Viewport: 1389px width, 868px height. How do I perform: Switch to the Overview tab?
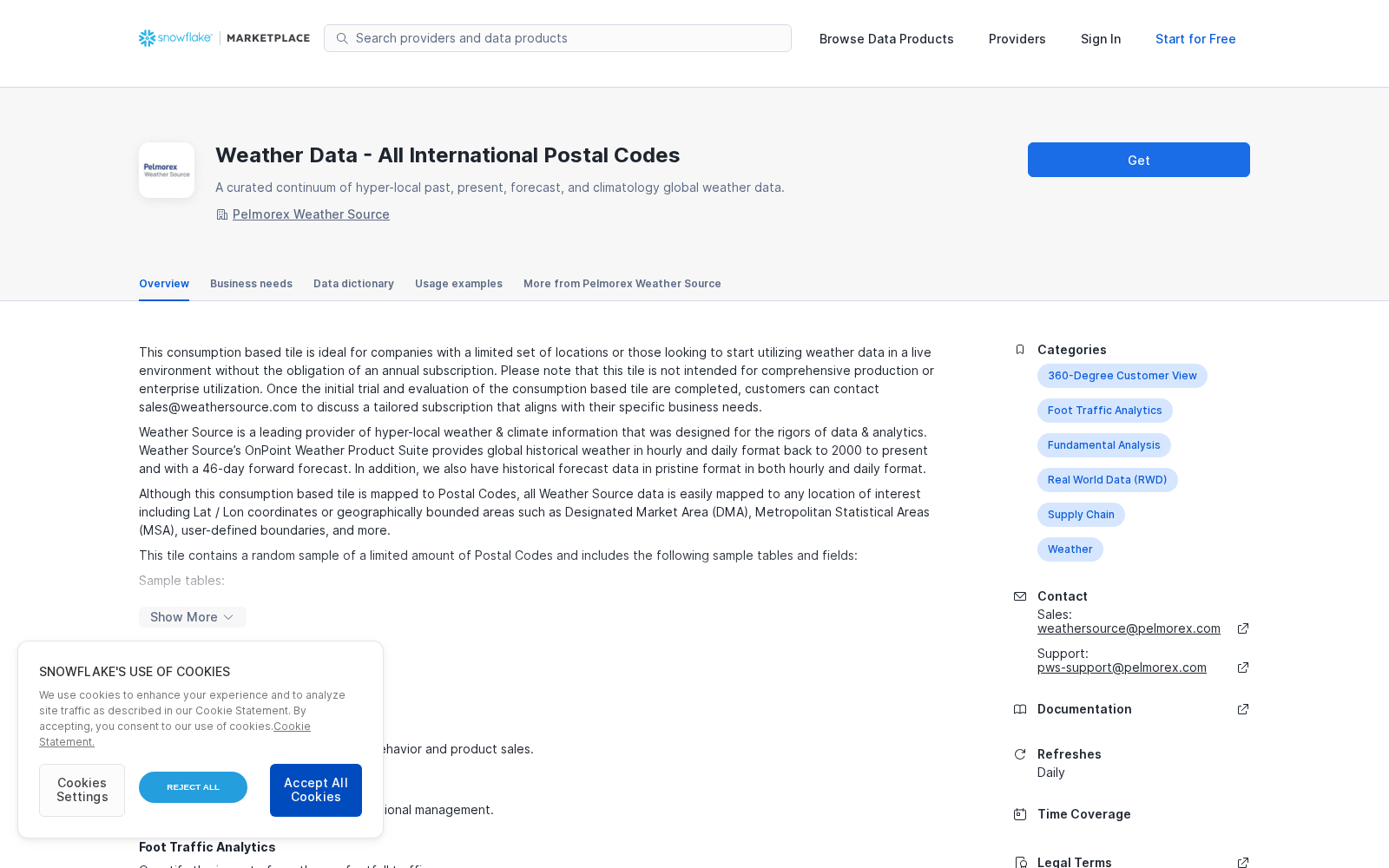click(164, 284)
